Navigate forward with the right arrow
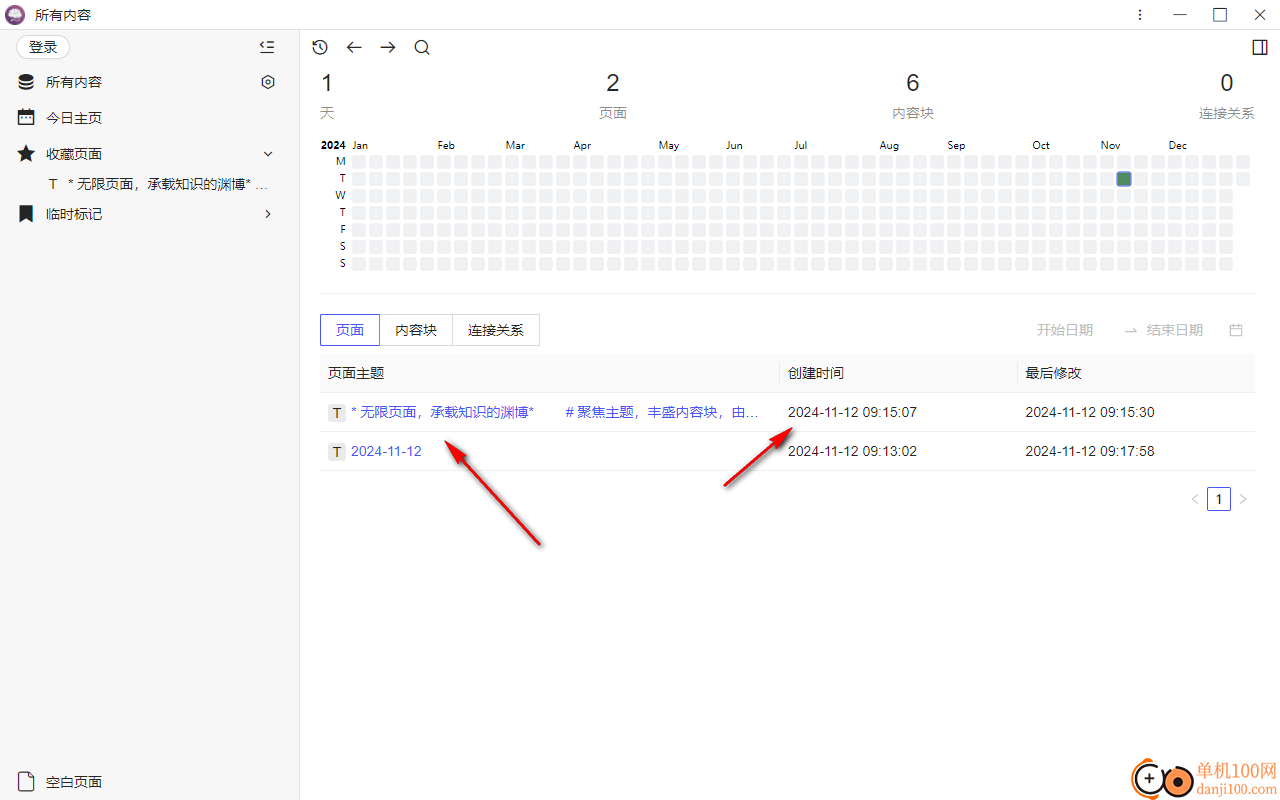The image size is (1280, 800). 388,47
